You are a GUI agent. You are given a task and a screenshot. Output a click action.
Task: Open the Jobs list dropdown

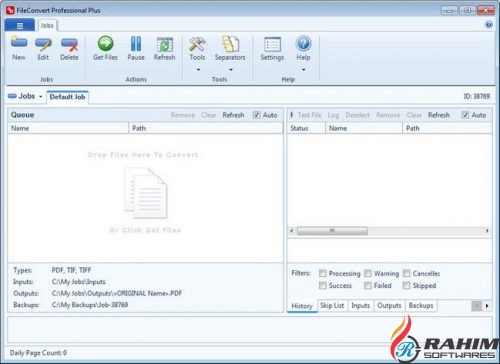tap(41, 97)
